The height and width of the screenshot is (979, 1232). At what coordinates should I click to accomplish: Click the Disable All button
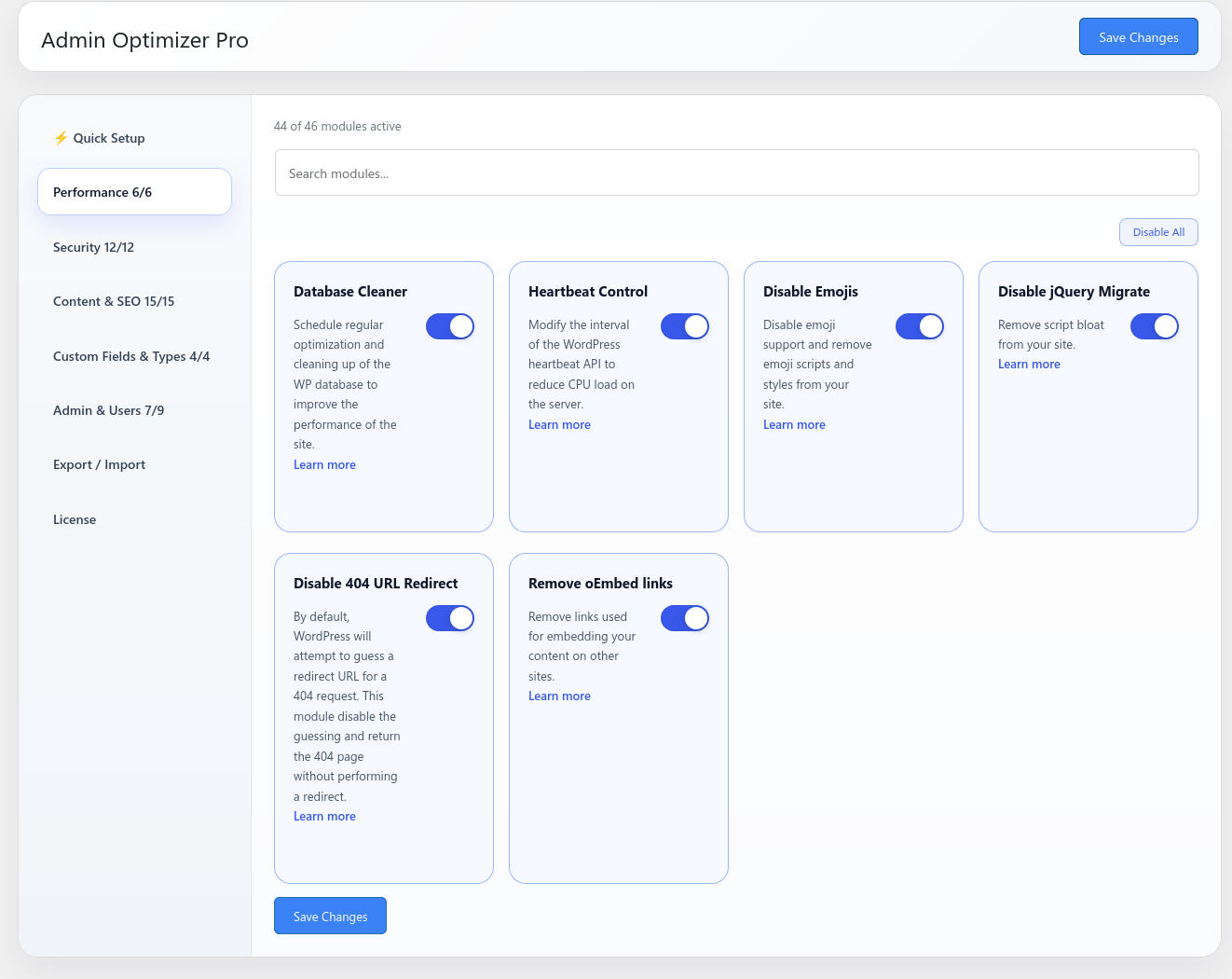pos(1158,232)
